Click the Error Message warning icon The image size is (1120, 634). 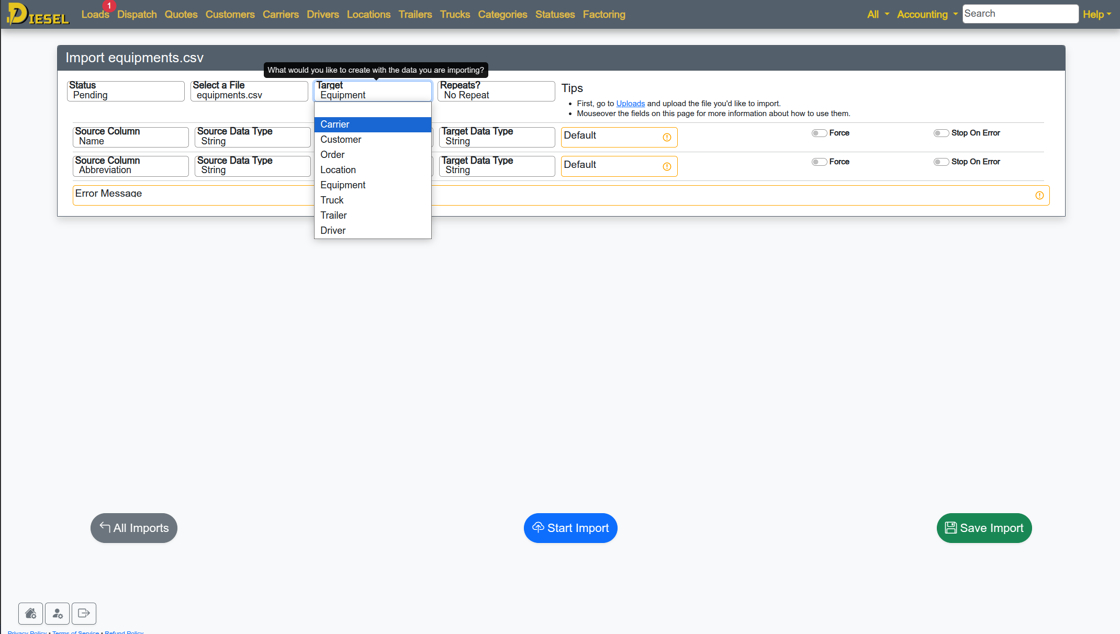click(x=1039, y=195)
